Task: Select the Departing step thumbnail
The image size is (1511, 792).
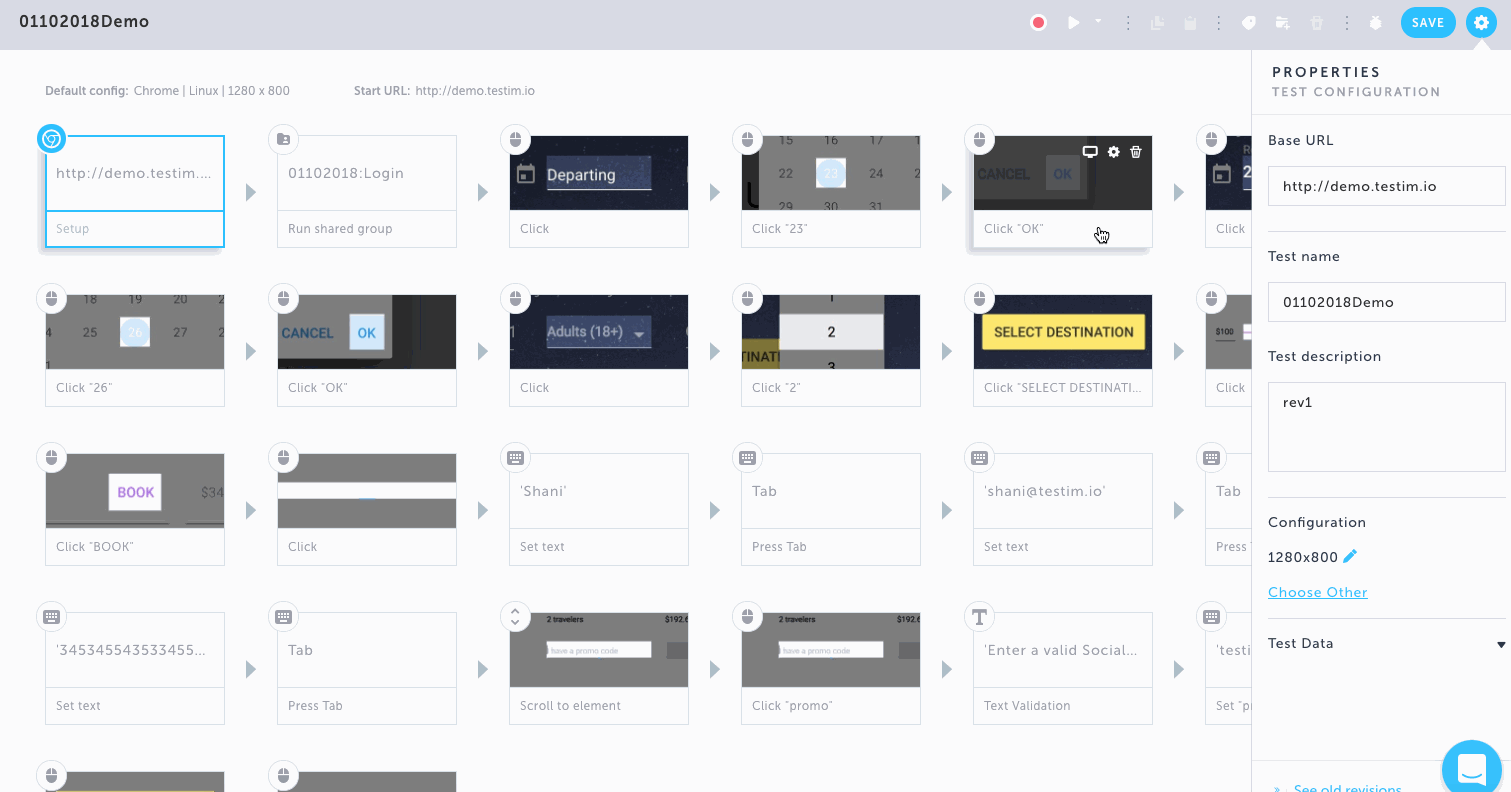Action: 599,173
